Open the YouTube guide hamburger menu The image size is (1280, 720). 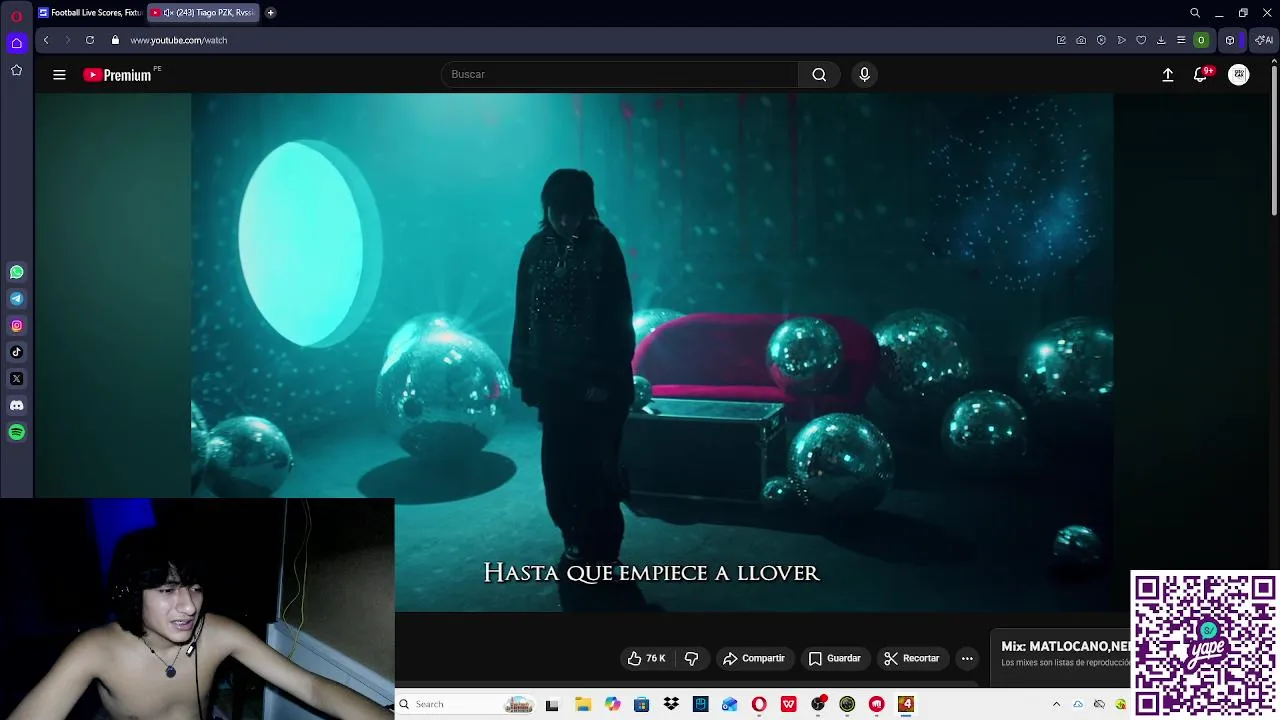pyautogui.click(x=59, y=75)
